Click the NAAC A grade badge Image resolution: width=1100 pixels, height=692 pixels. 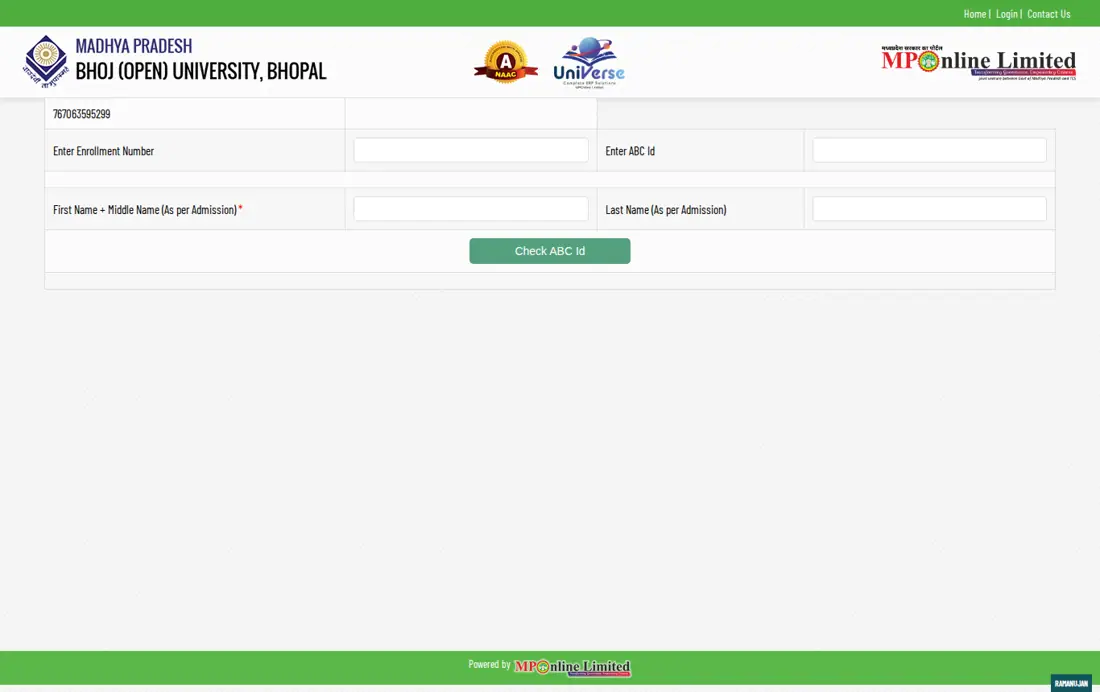(506, 62)
